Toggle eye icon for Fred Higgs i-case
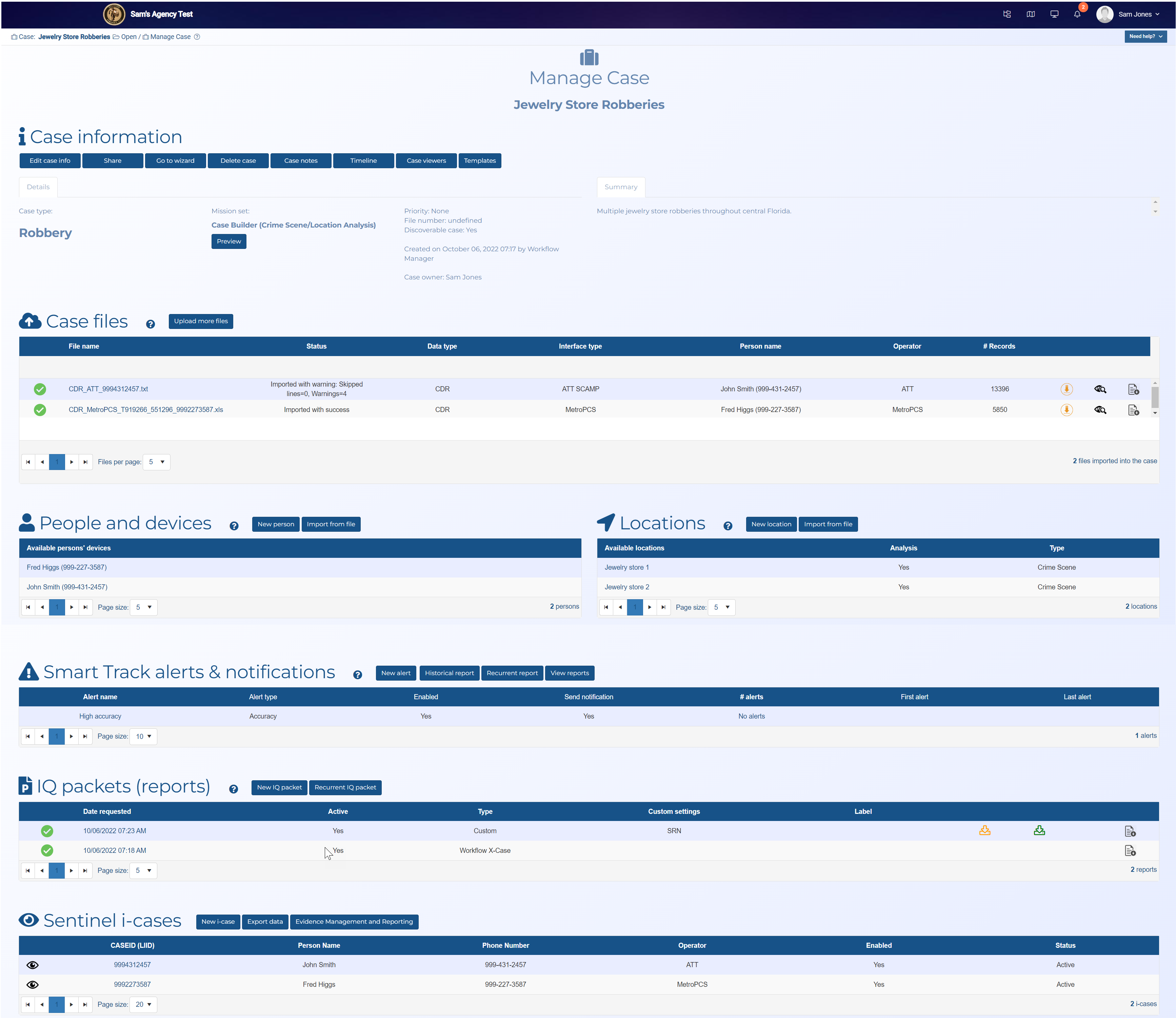The width and height of the screenshot is (1176, 1018). click(x=32, y=984)
